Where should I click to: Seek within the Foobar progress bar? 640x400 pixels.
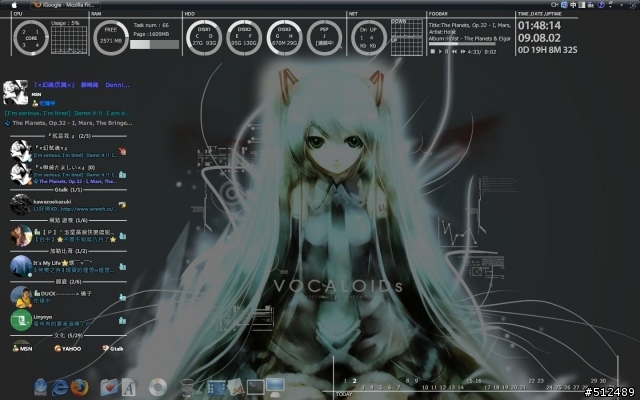point(462,44)
